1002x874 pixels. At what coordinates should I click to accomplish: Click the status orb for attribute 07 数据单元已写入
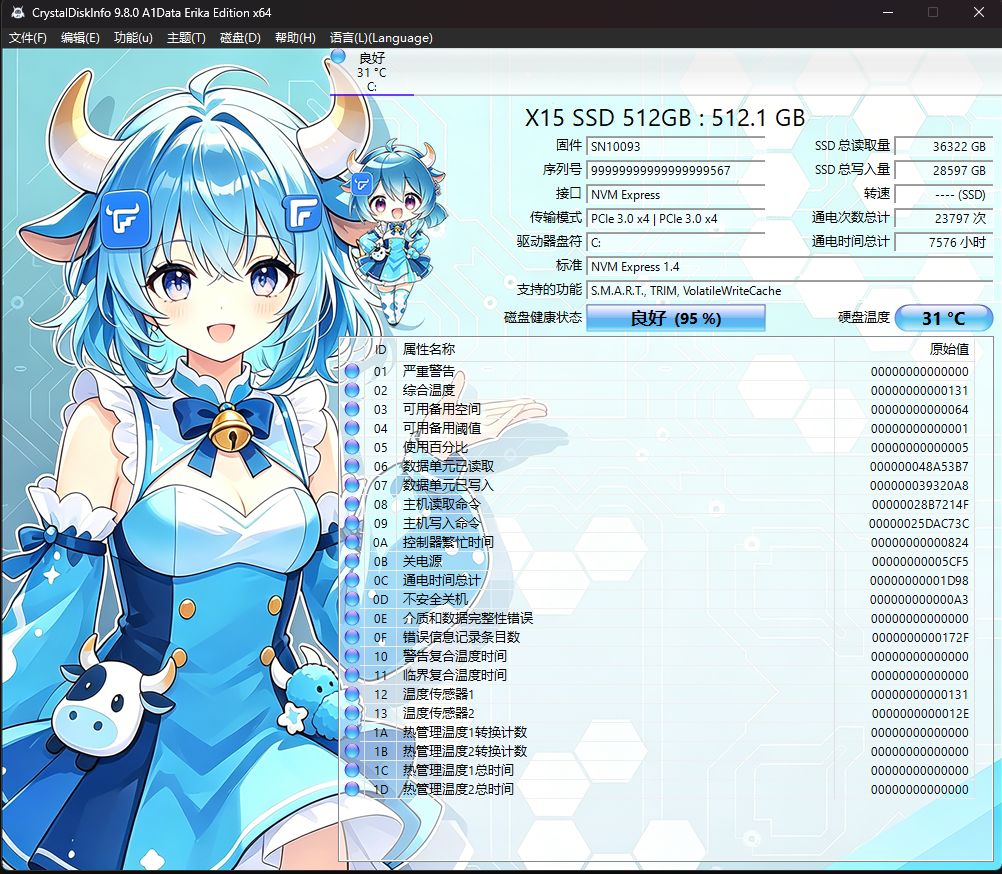tap(351, 485)
